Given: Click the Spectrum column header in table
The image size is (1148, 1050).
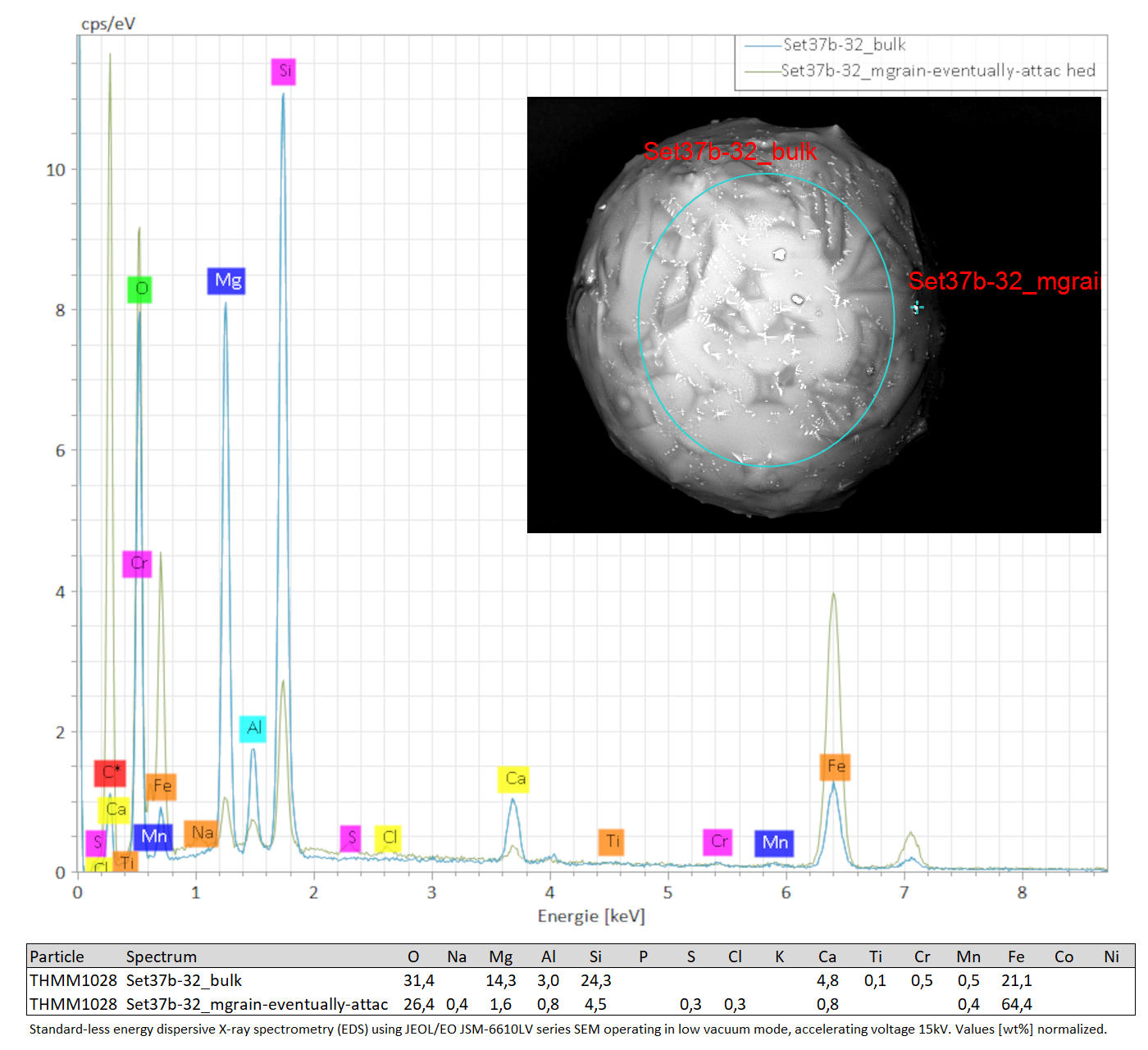Looking at the screenshot, I should [161, 956].
